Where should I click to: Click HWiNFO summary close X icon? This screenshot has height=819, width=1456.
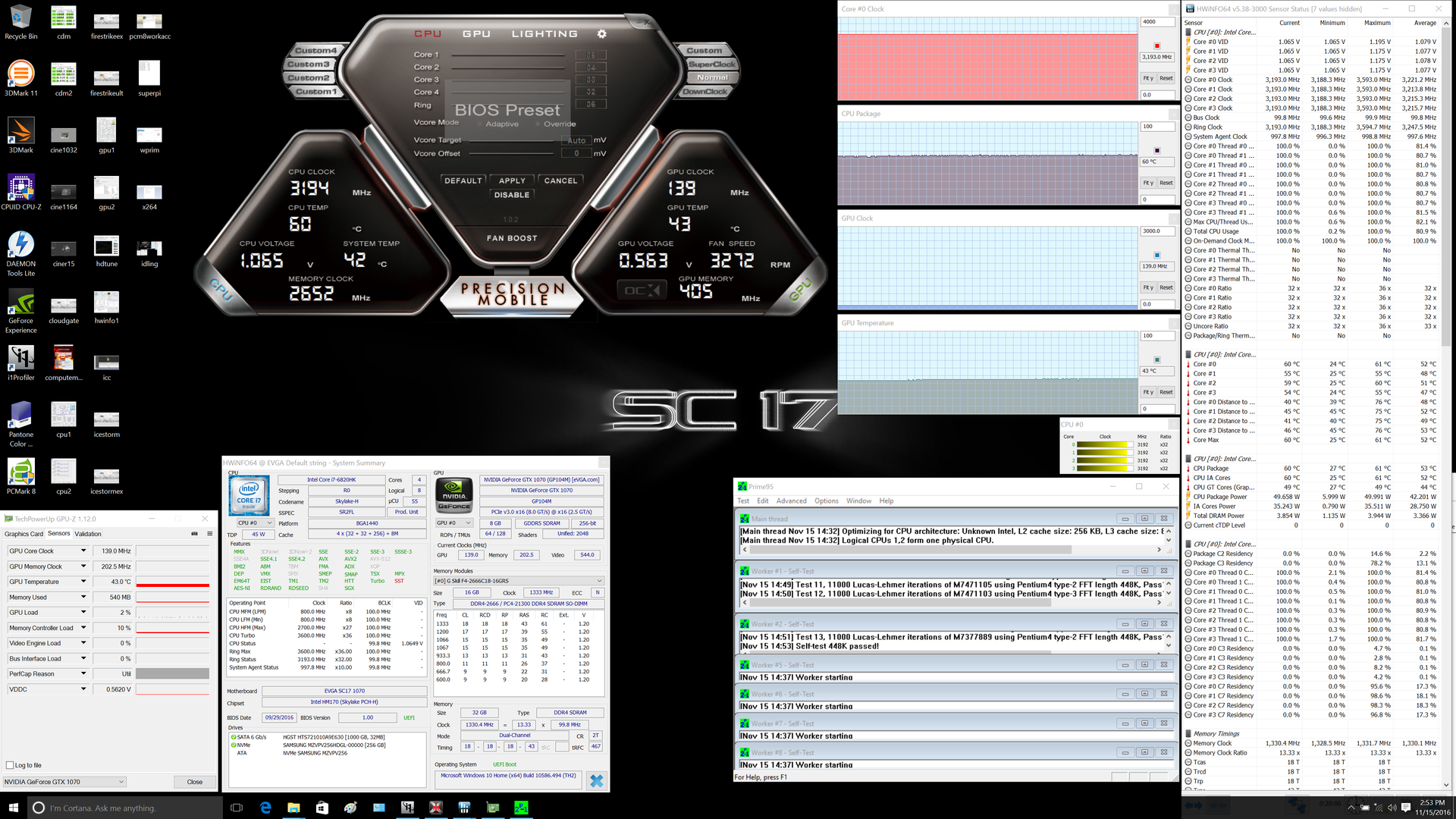pyautogui.click(x=596, y=780)
